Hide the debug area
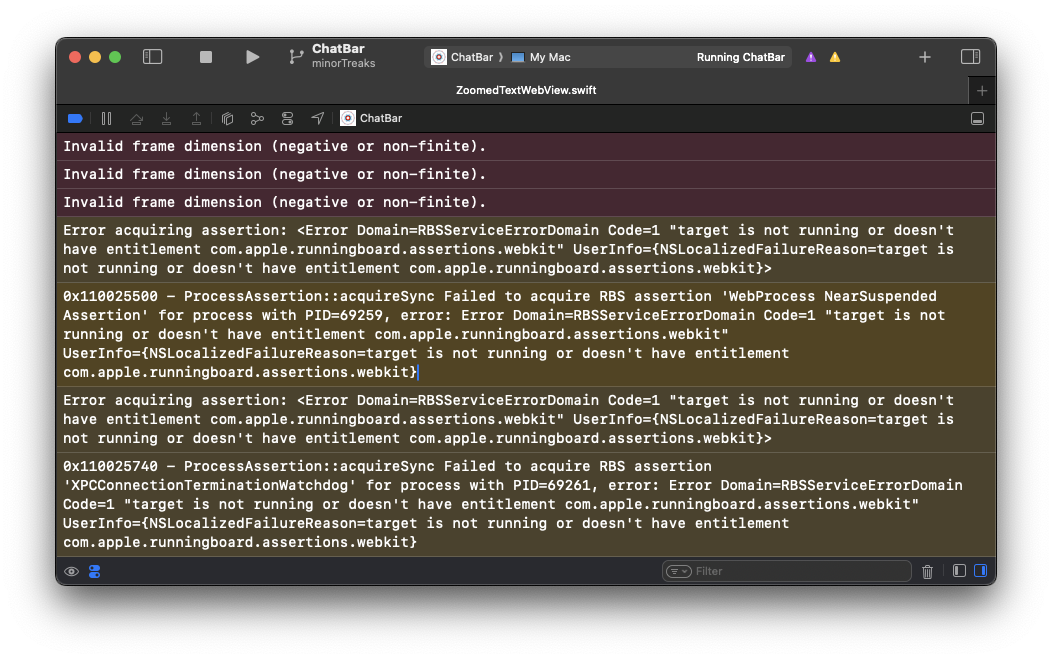The height and width of the screenshot is (659, 1052). coord(977,118)
